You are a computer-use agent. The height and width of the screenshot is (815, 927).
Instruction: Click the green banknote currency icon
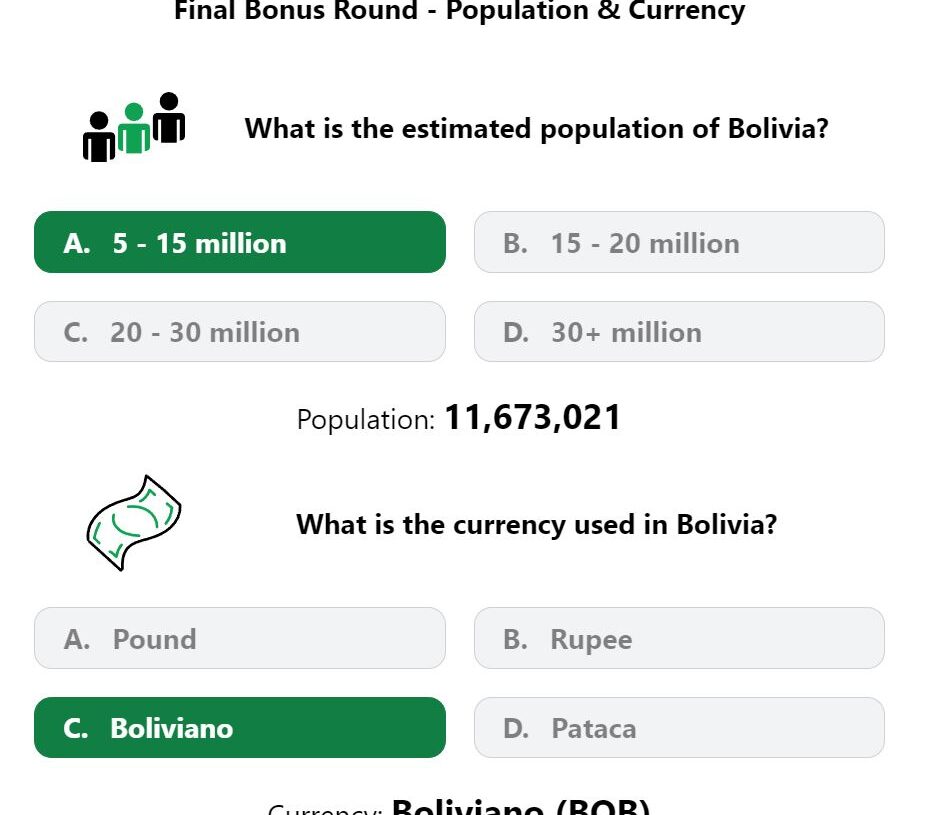pos(134,523)
